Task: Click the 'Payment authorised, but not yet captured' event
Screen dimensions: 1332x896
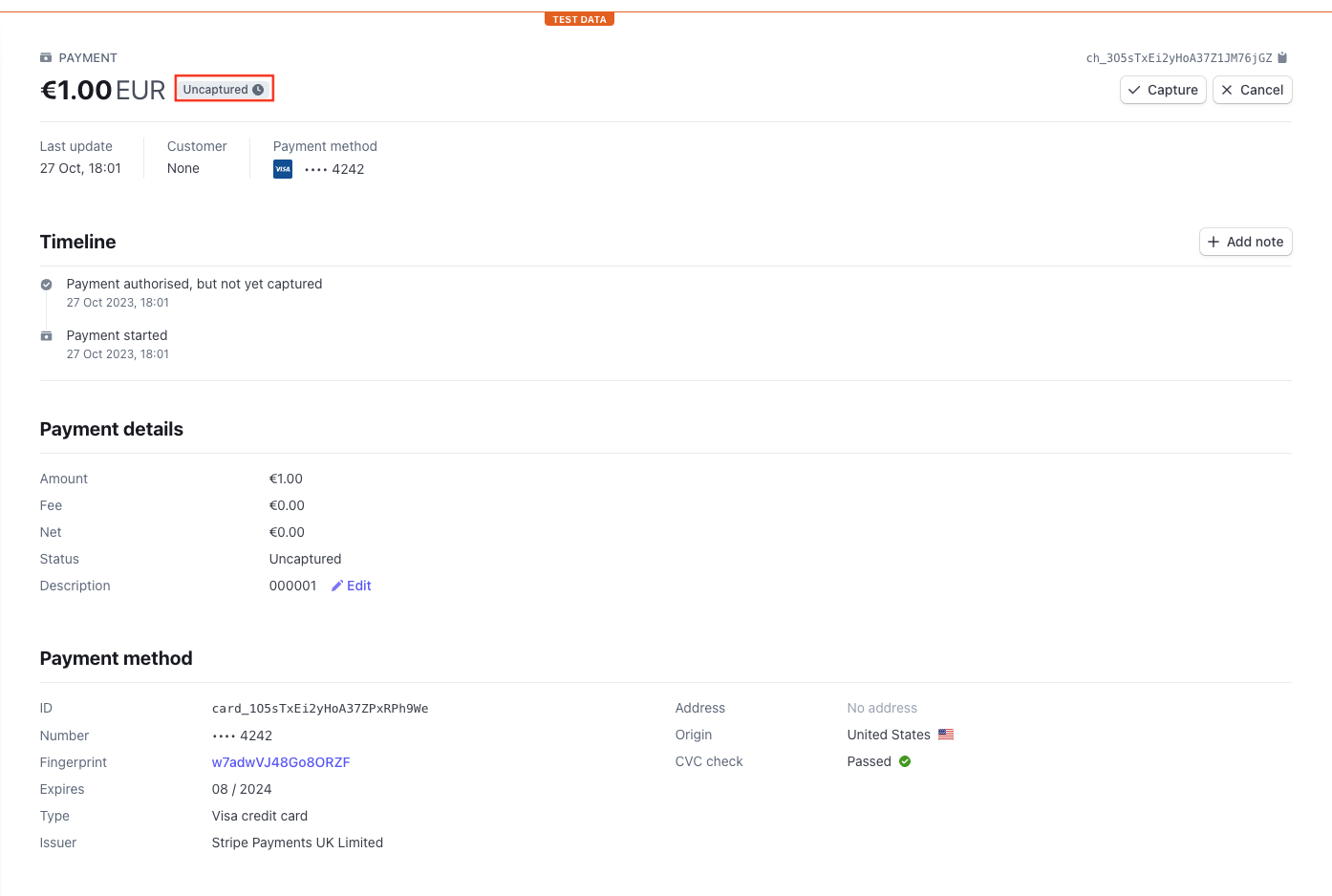Action: 194,284
